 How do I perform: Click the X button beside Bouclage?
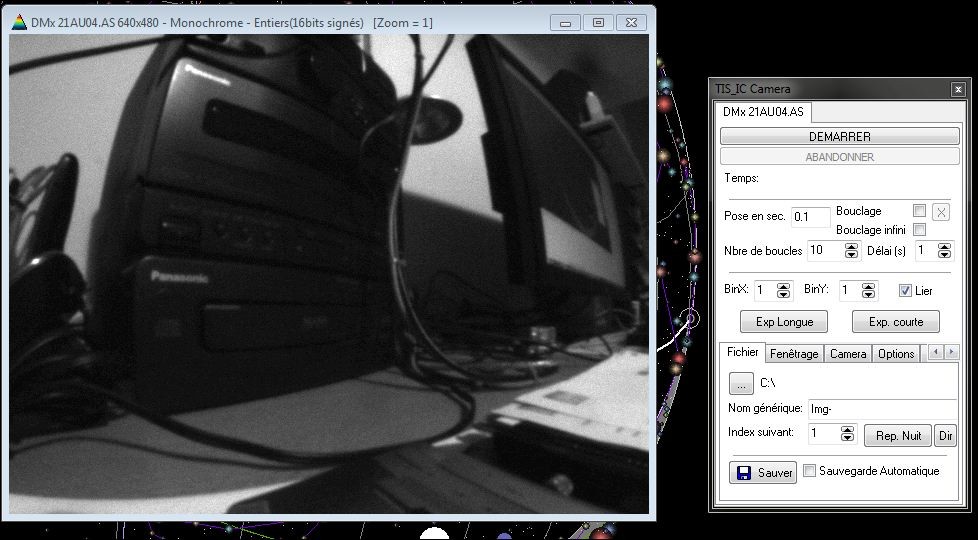[941, 212]
